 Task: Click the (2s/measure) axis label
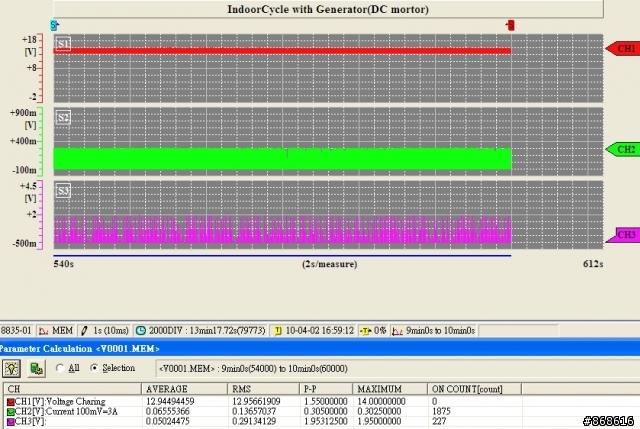click(x=329, y=264)
